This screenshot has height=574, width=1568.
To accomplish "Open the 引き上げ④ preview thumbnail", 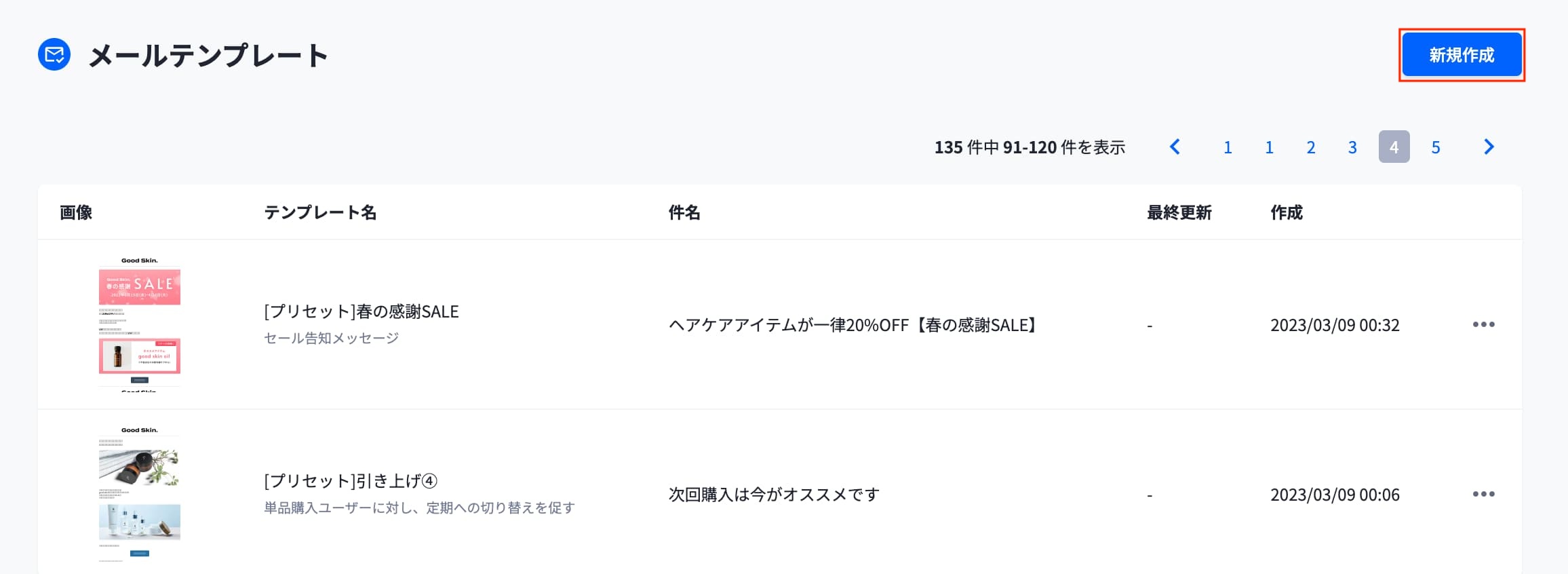I will coord(140,494).
